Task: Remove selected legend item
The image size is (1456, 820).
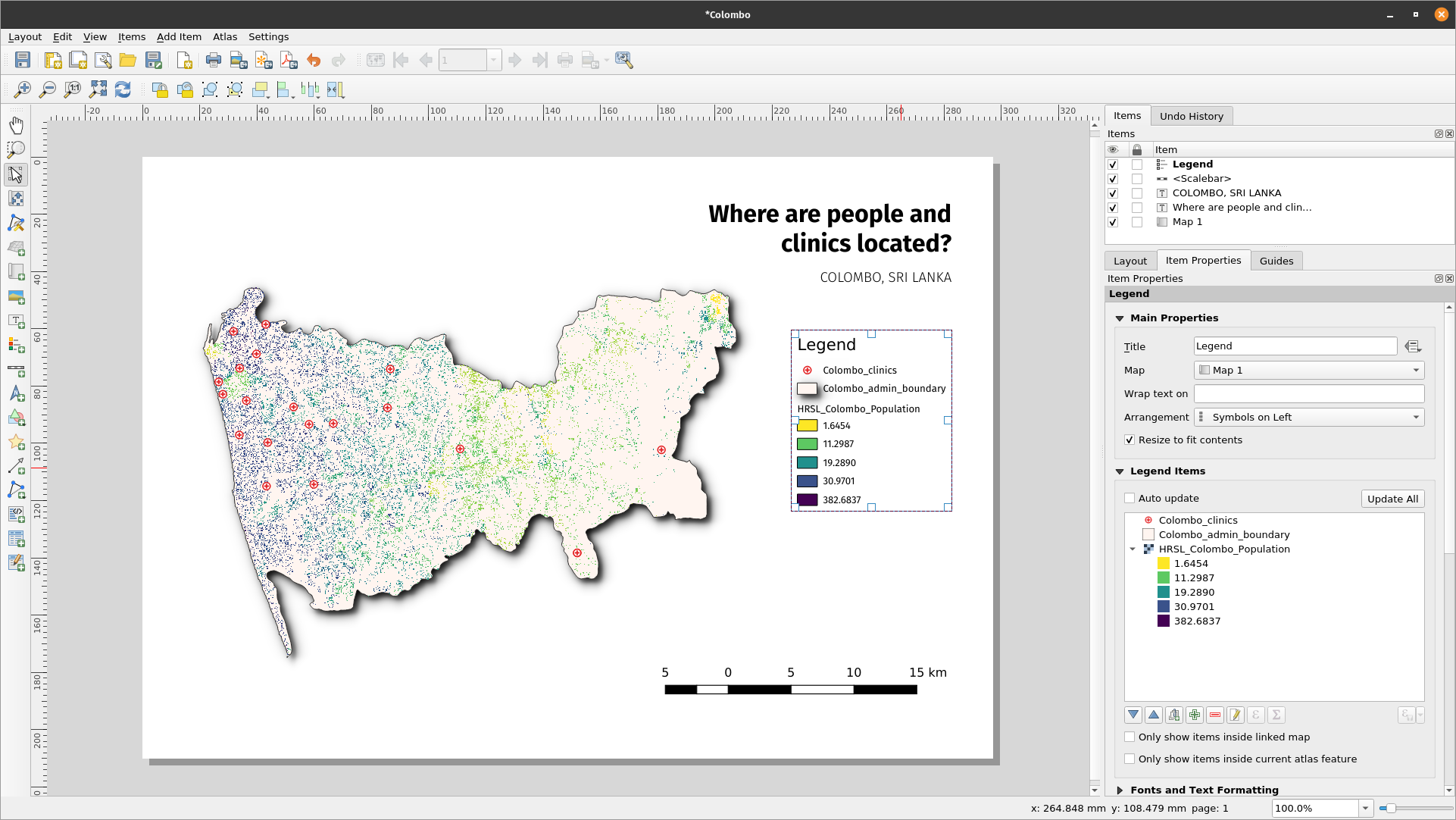Action: coord(1215,715)
